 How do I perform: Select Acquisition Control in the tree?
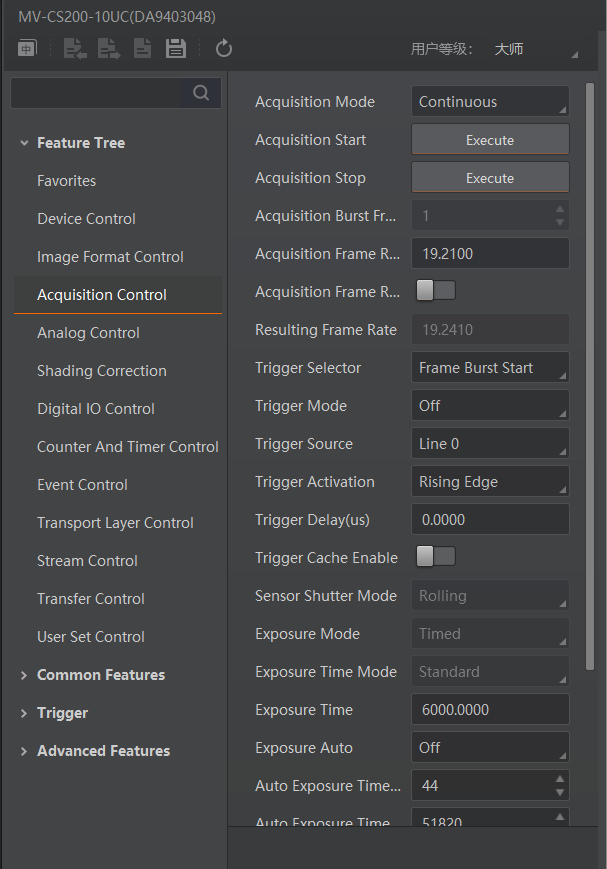(118, 295)
